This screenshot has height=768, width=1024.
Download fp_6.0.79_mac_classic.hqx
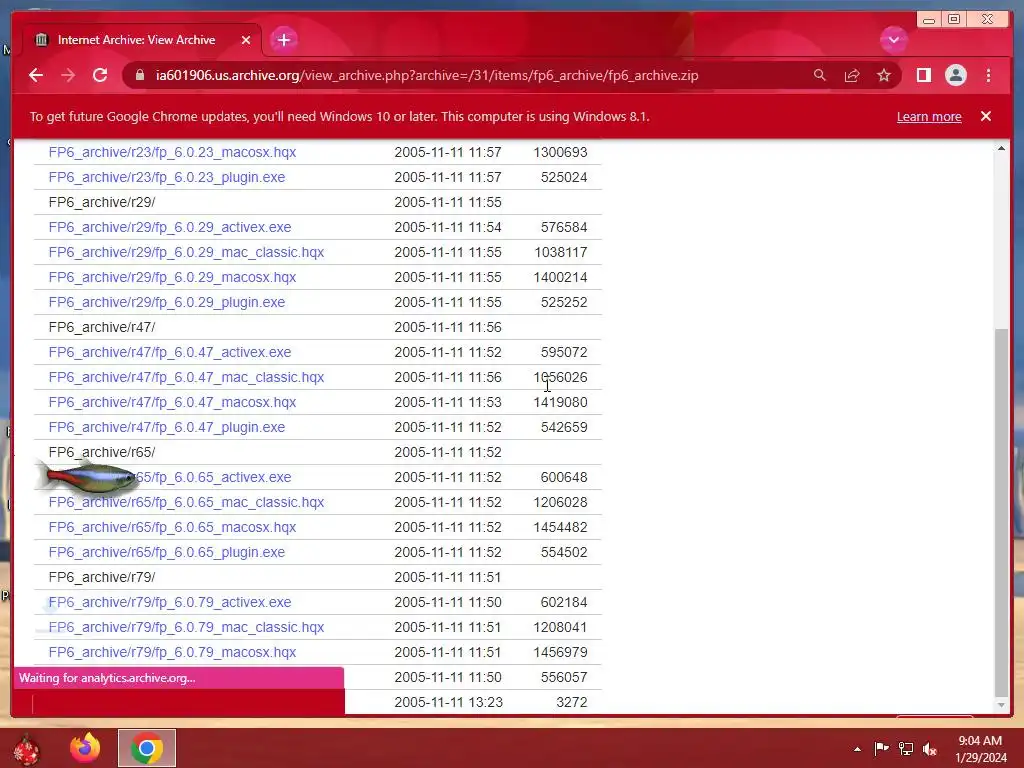pos(186,627)
